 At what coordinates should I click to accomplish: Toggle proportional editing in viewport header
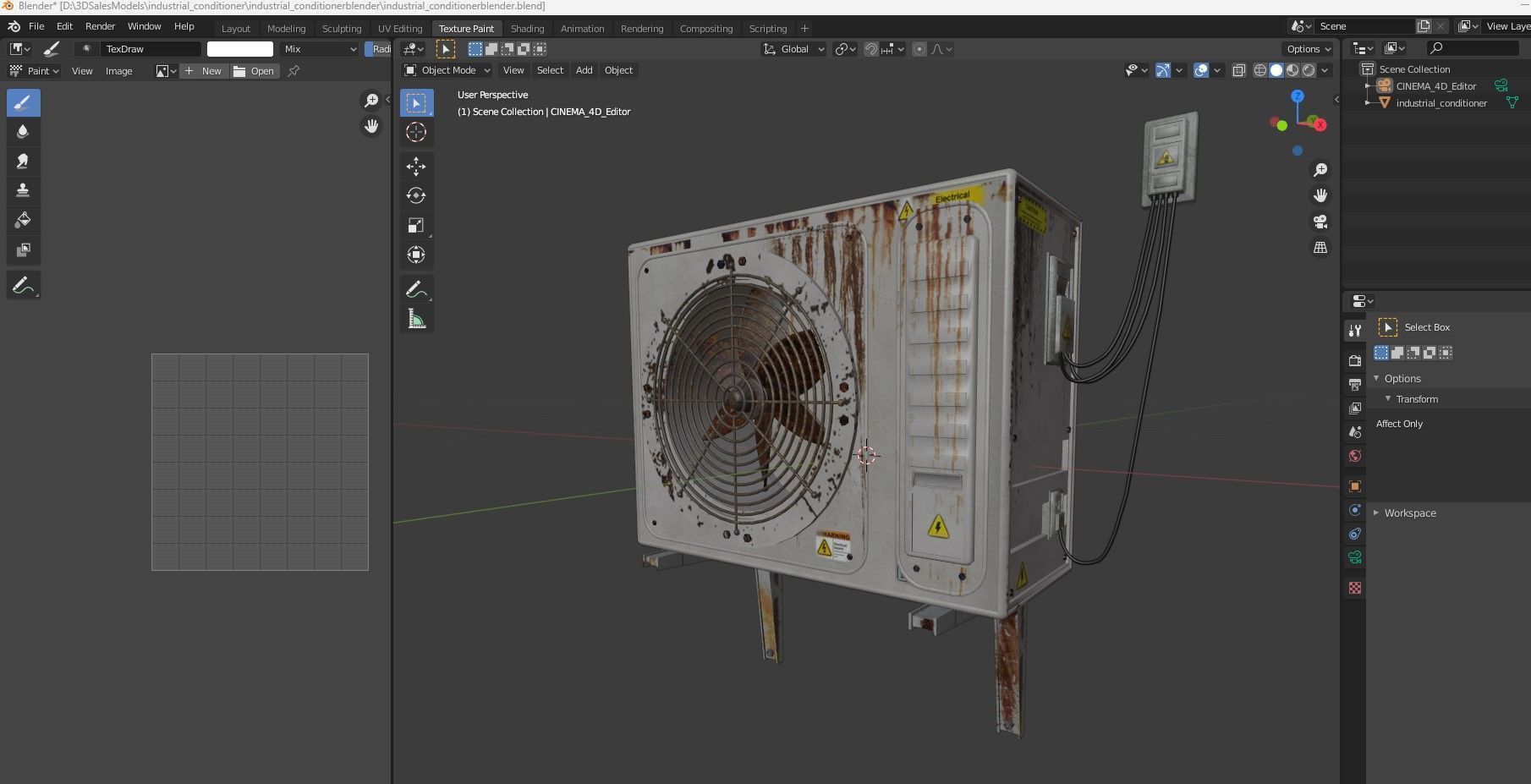point(919,49)
